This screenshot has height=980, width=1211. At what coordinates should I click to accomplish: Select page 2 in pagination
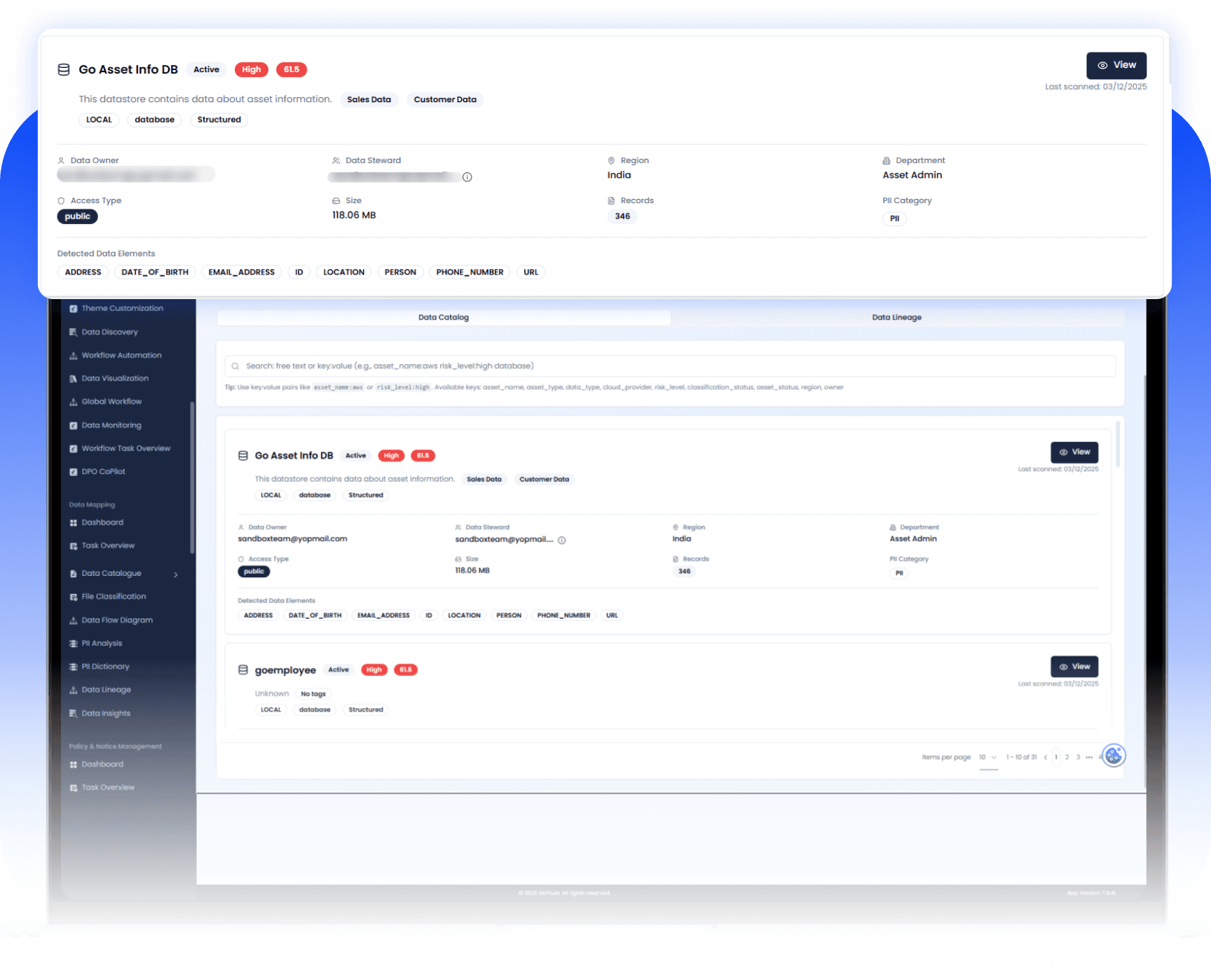click(1067, 757)
